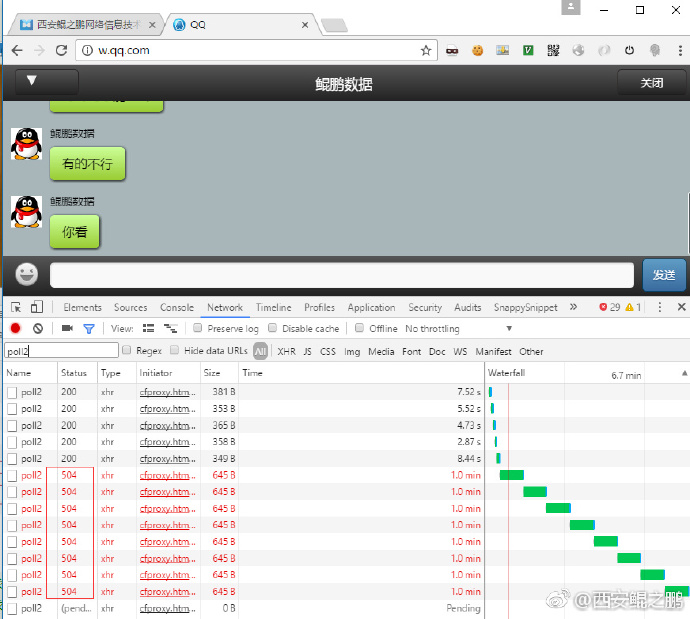Sort requests by Status column header
This screenshot has height=619, width=690.
coord(77,373)
